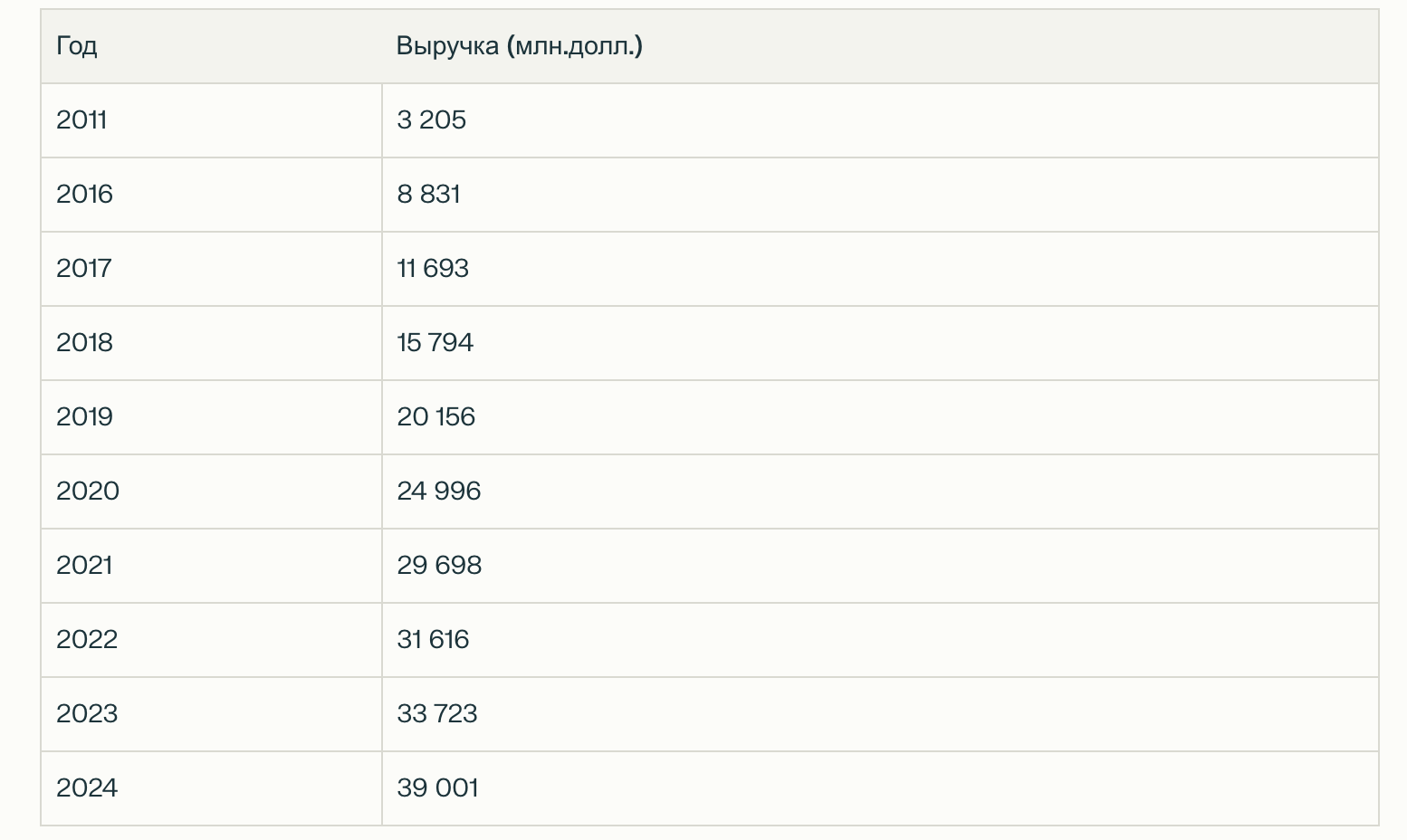Click the revenue value 3 205

pos(431,120)
